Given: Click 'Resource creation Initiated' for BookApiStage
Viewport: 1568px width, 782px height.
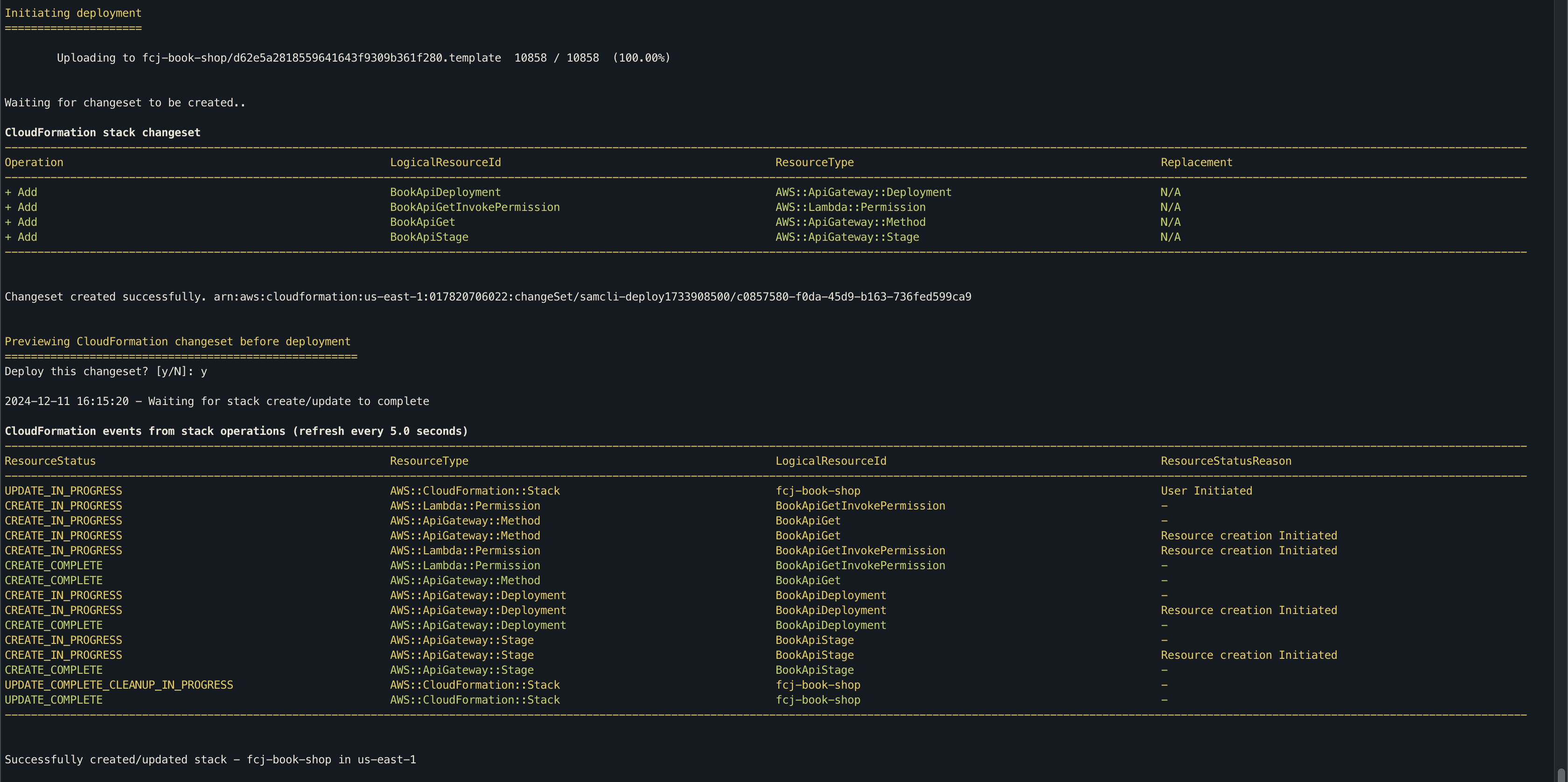Looking at the screenshot, I should coord(1249,656).
